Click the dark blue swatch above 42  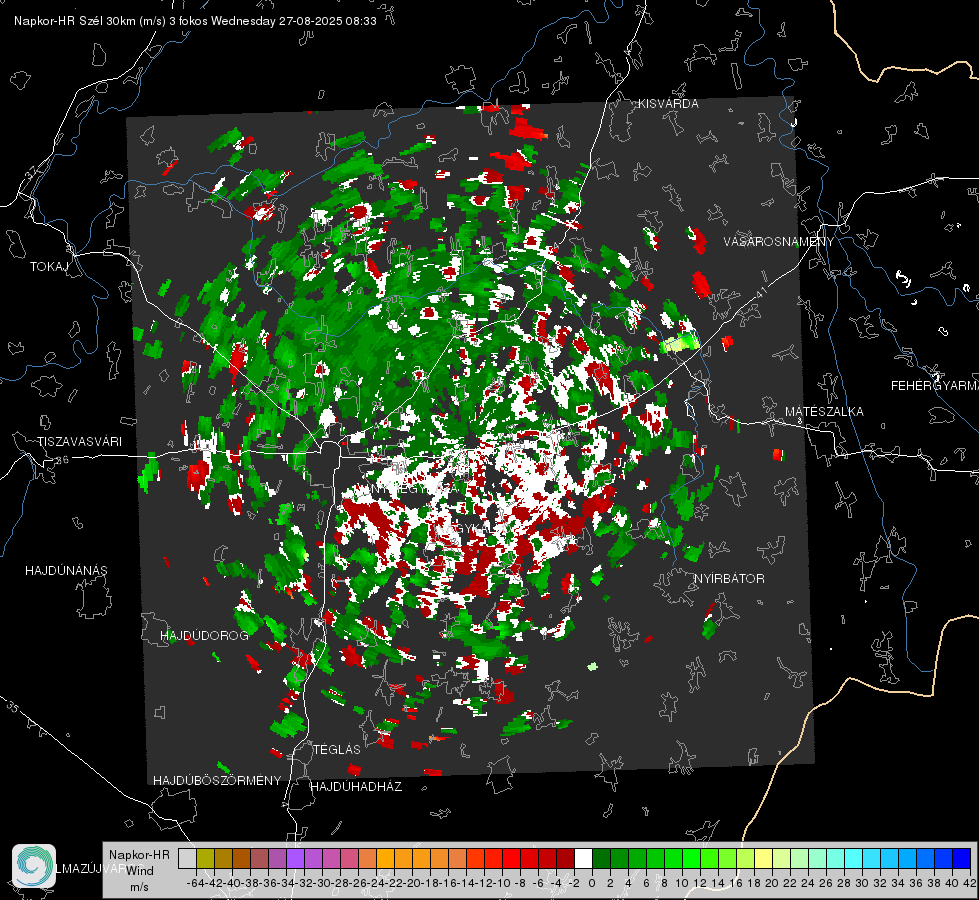pos(962,858)
